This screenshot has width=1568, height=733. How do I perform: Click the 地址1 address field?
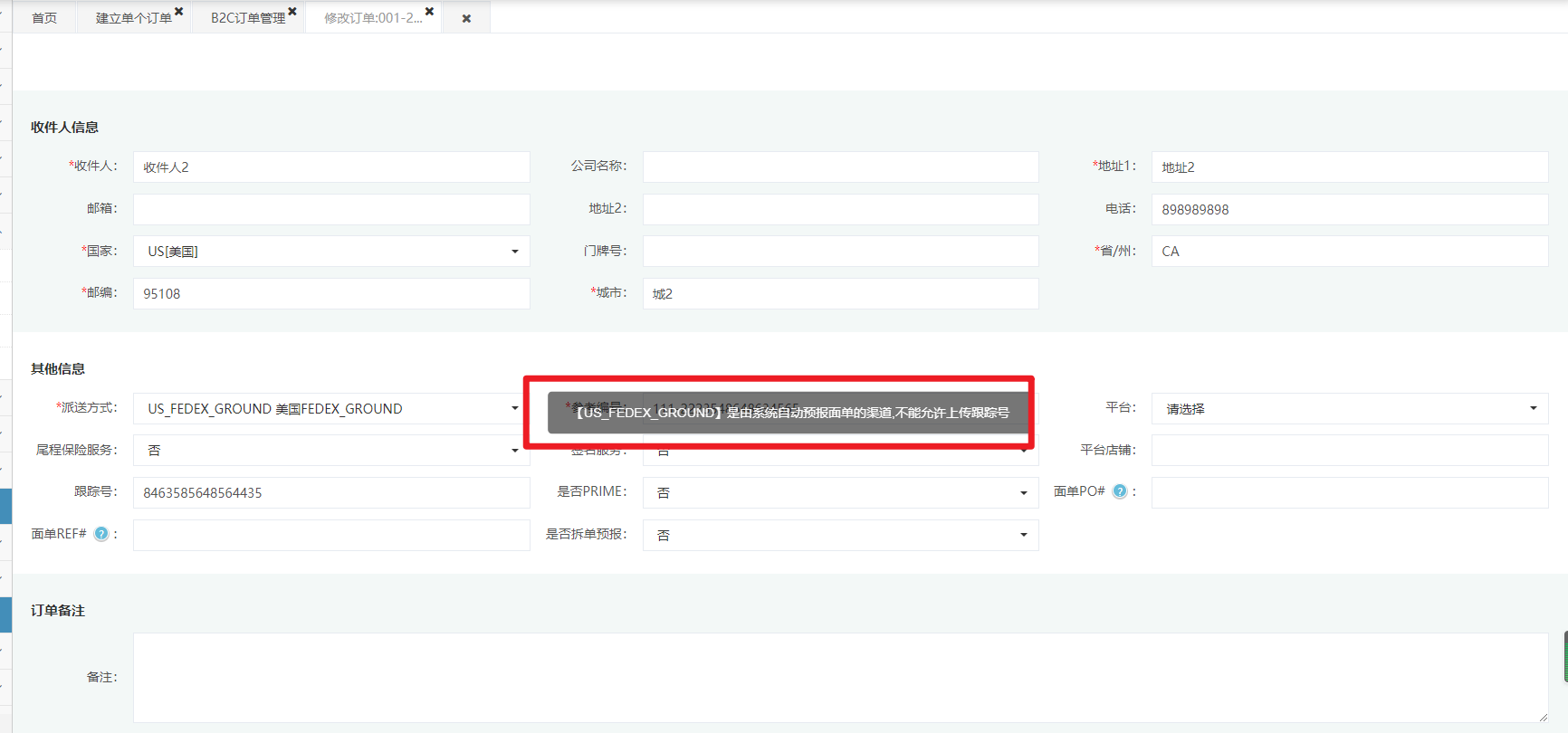click(1350, 167)
